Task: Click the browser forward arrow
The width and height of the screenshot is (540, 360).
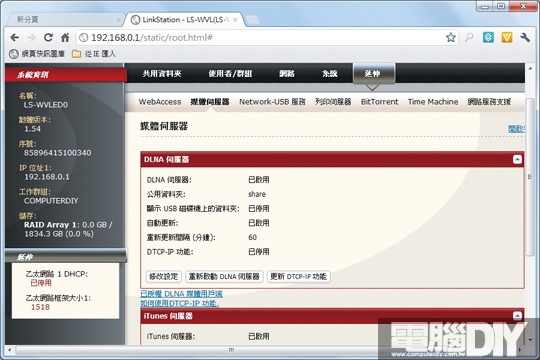Action: pyautogui.click(x=31, y=38)
